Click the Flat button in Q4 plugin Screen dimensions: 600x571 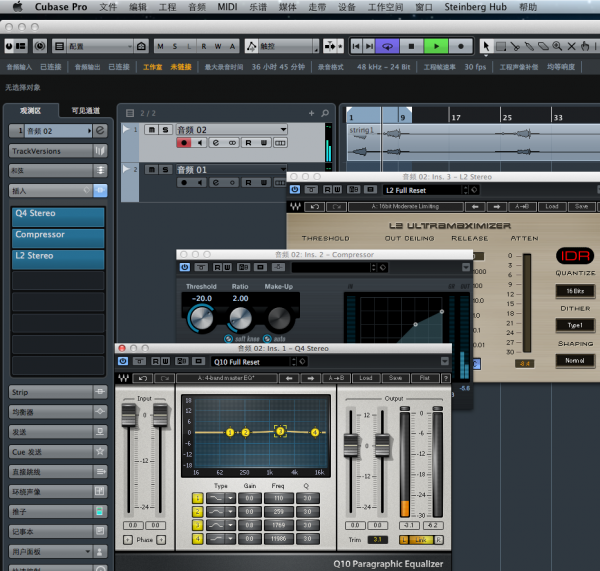[424, 378]
